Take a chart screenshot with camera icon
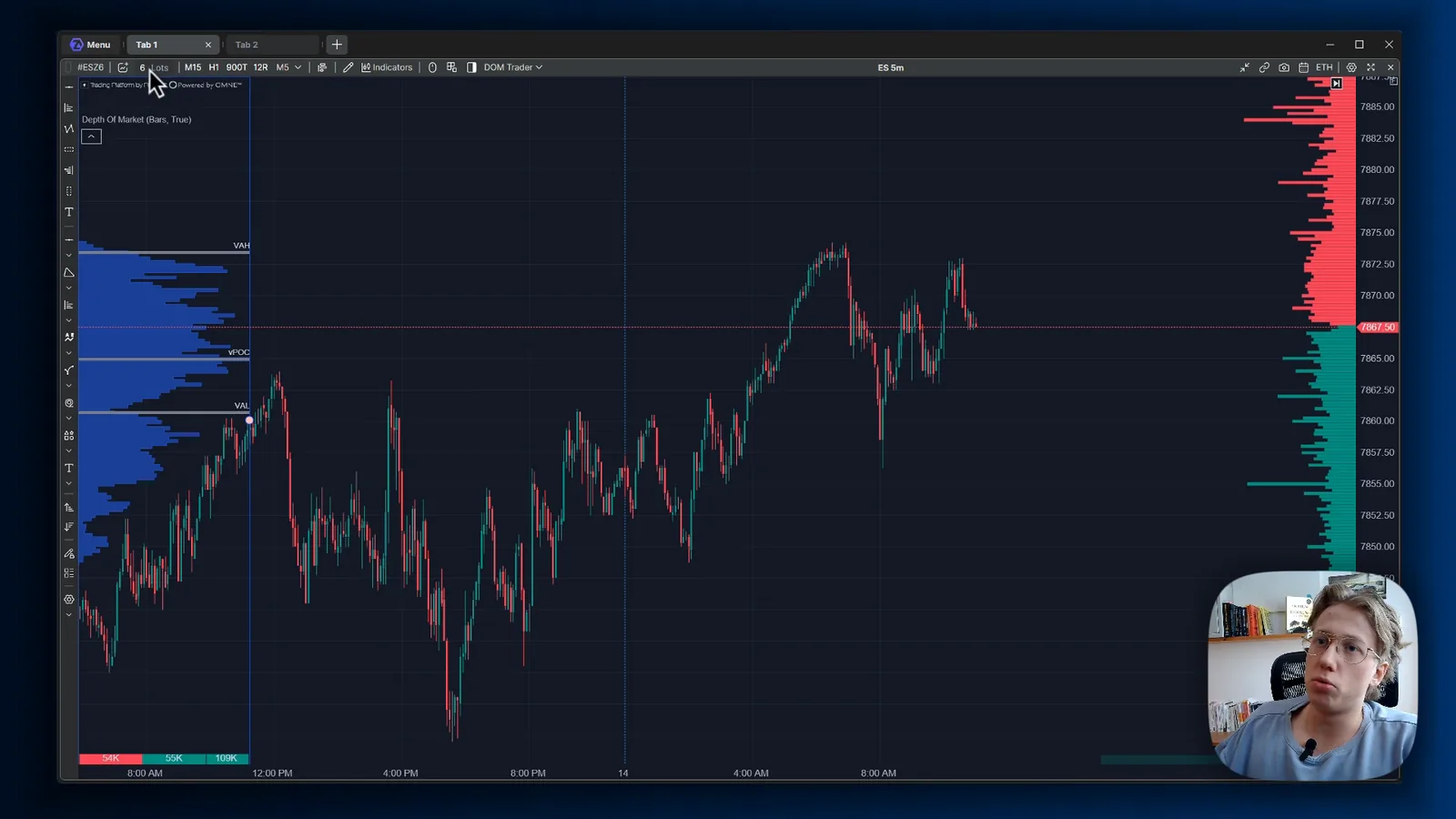Screen dimensions: 1456x819 [x=1284, y=67]
